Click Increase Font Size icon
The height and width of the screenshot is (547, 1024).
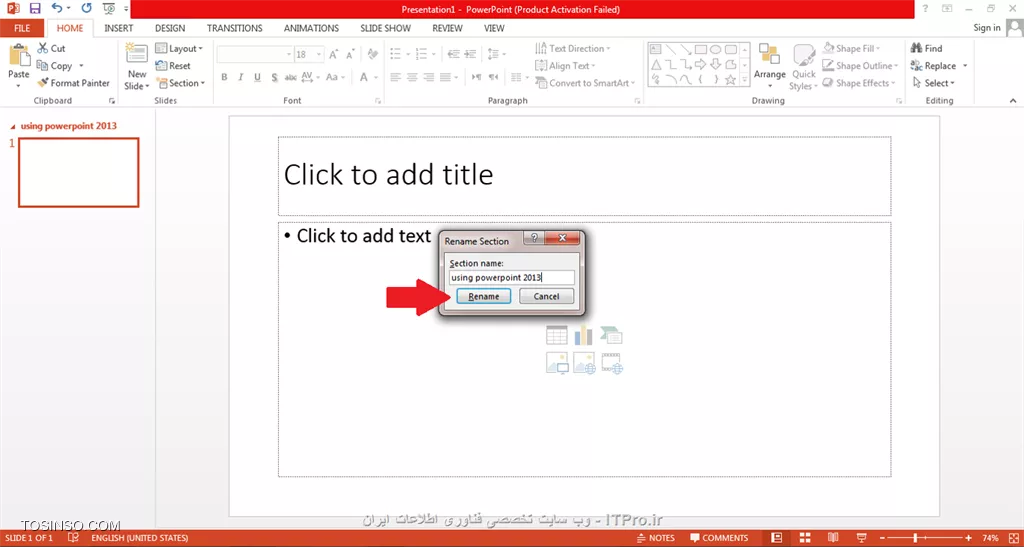pos(334,54)
